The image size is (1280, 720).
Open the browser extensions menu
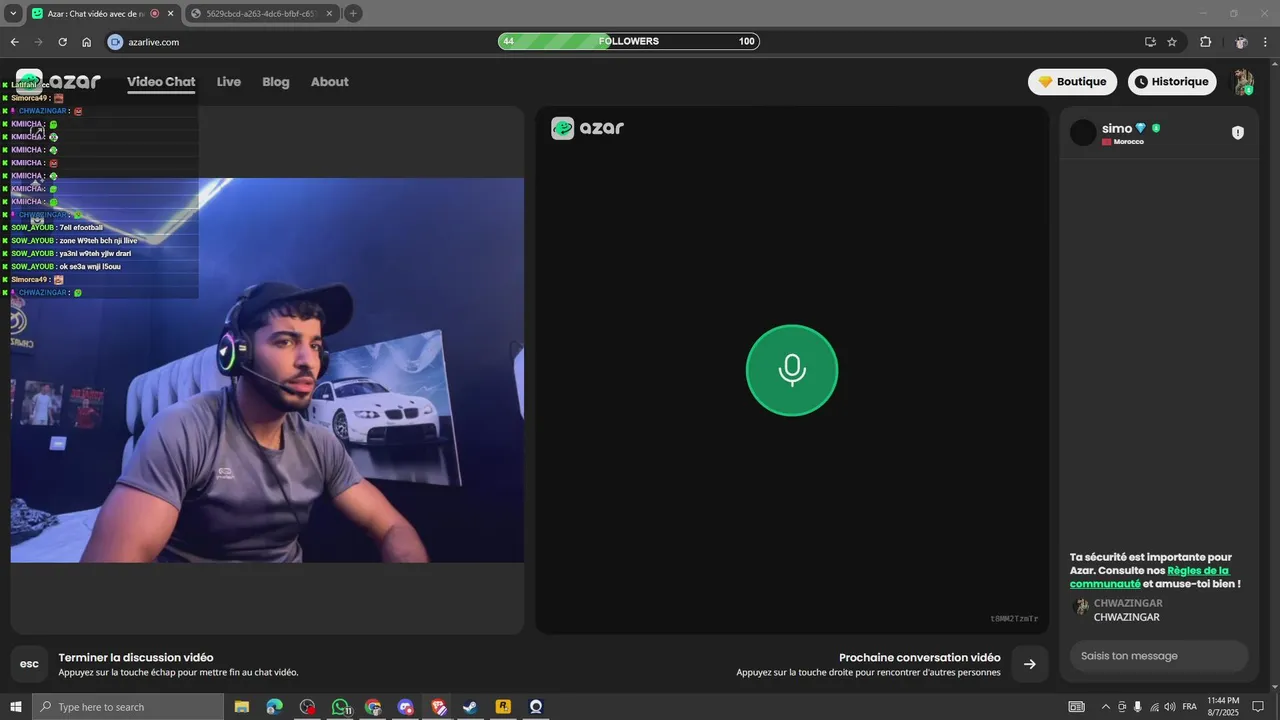(1205, 42)
